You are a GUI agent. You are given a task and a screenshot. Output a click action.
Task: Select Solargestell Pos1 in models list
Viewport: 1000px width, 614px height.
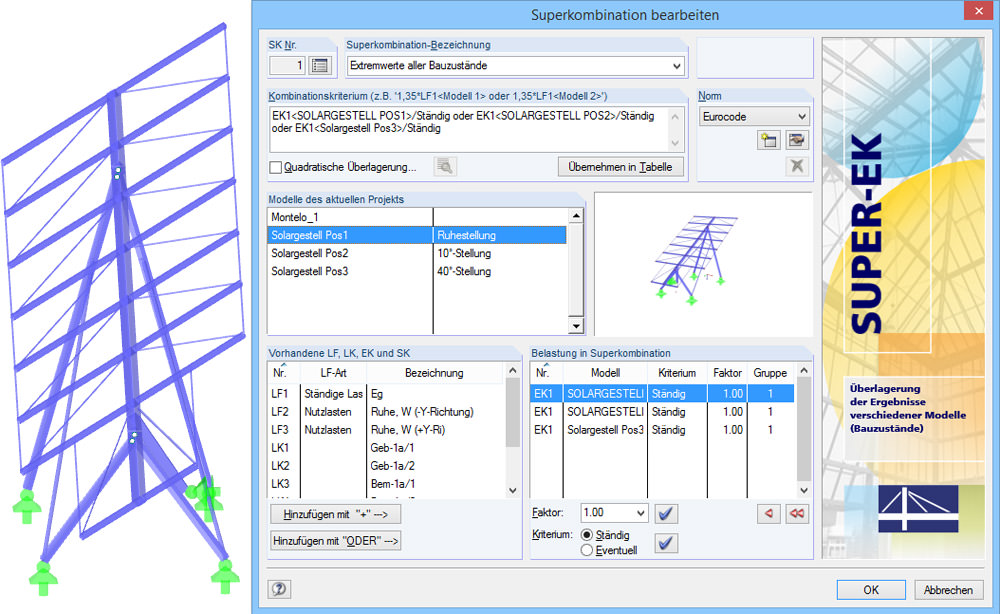click(x=417, y=235)
